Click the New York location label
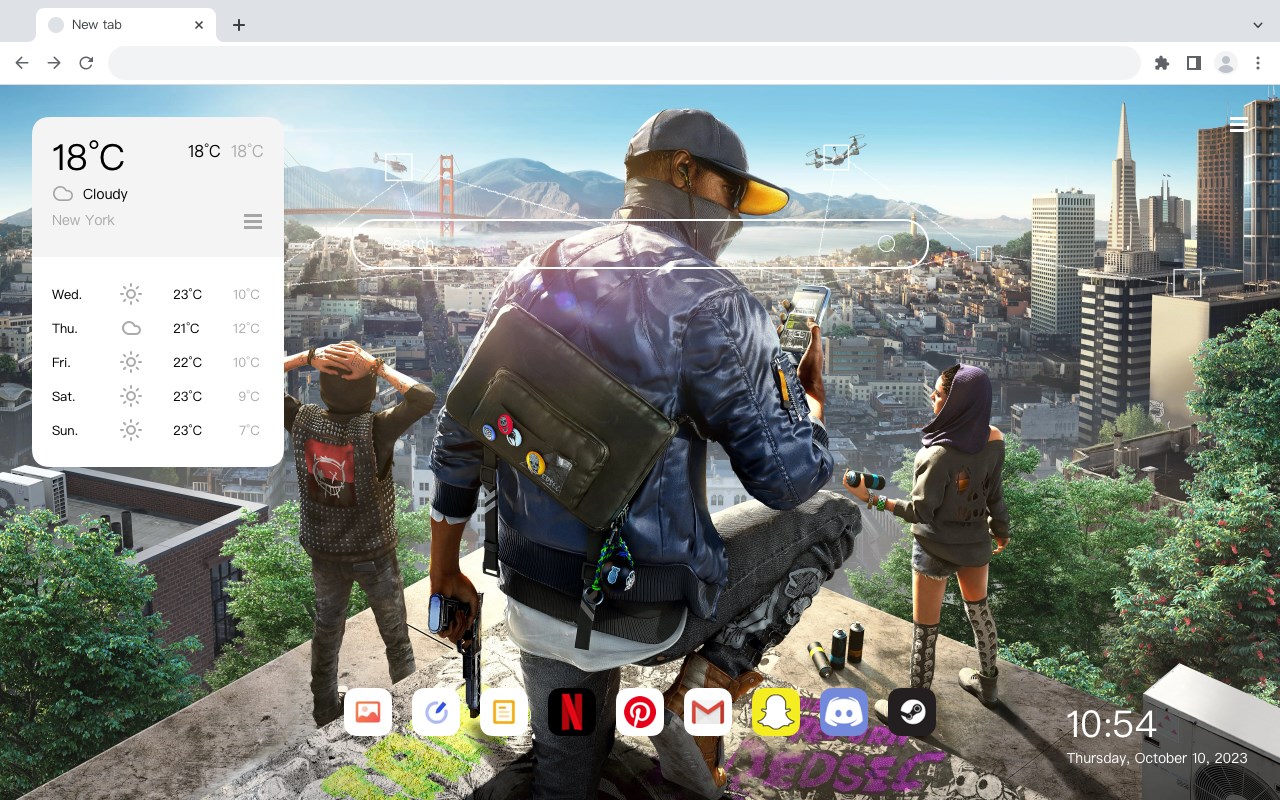Viewport: 1280px width, 800px height. coord(83,220)
